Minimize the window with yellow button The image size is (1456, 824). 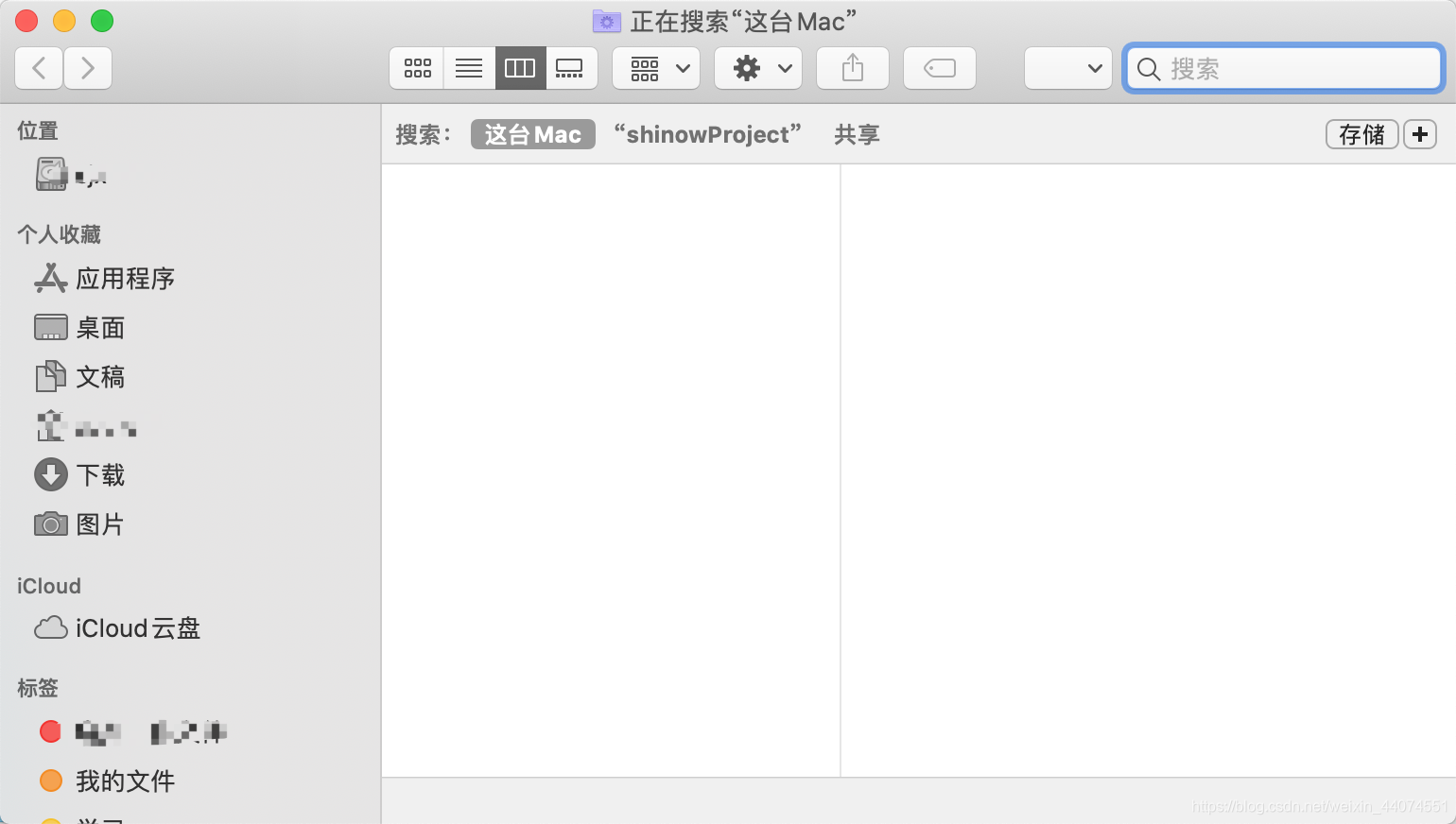click(64, 21)
